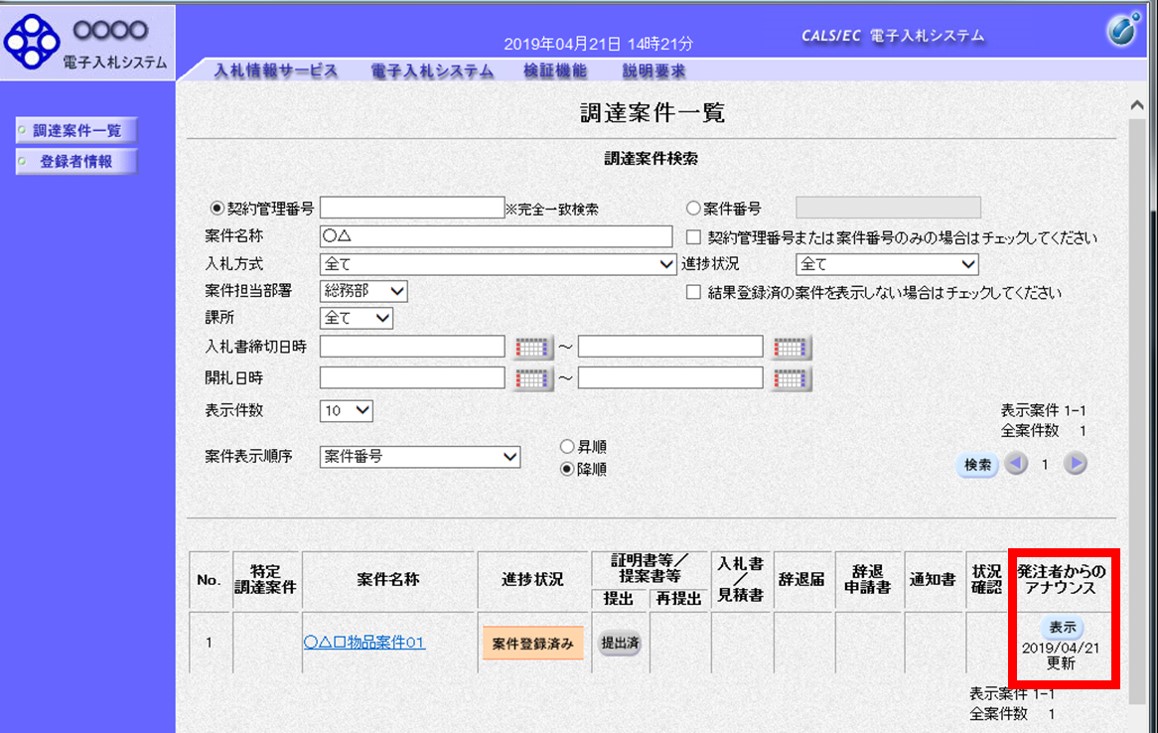Click the 案件名称 input field
Viewport: 1158px width, 733px height.
click(496, 236)
